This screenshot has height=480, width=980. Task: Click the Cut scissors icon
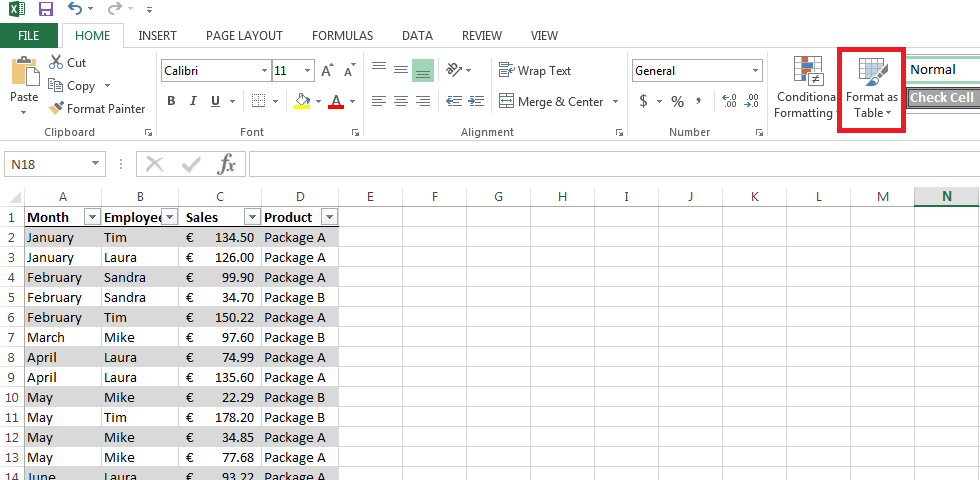tap(56, 62)
